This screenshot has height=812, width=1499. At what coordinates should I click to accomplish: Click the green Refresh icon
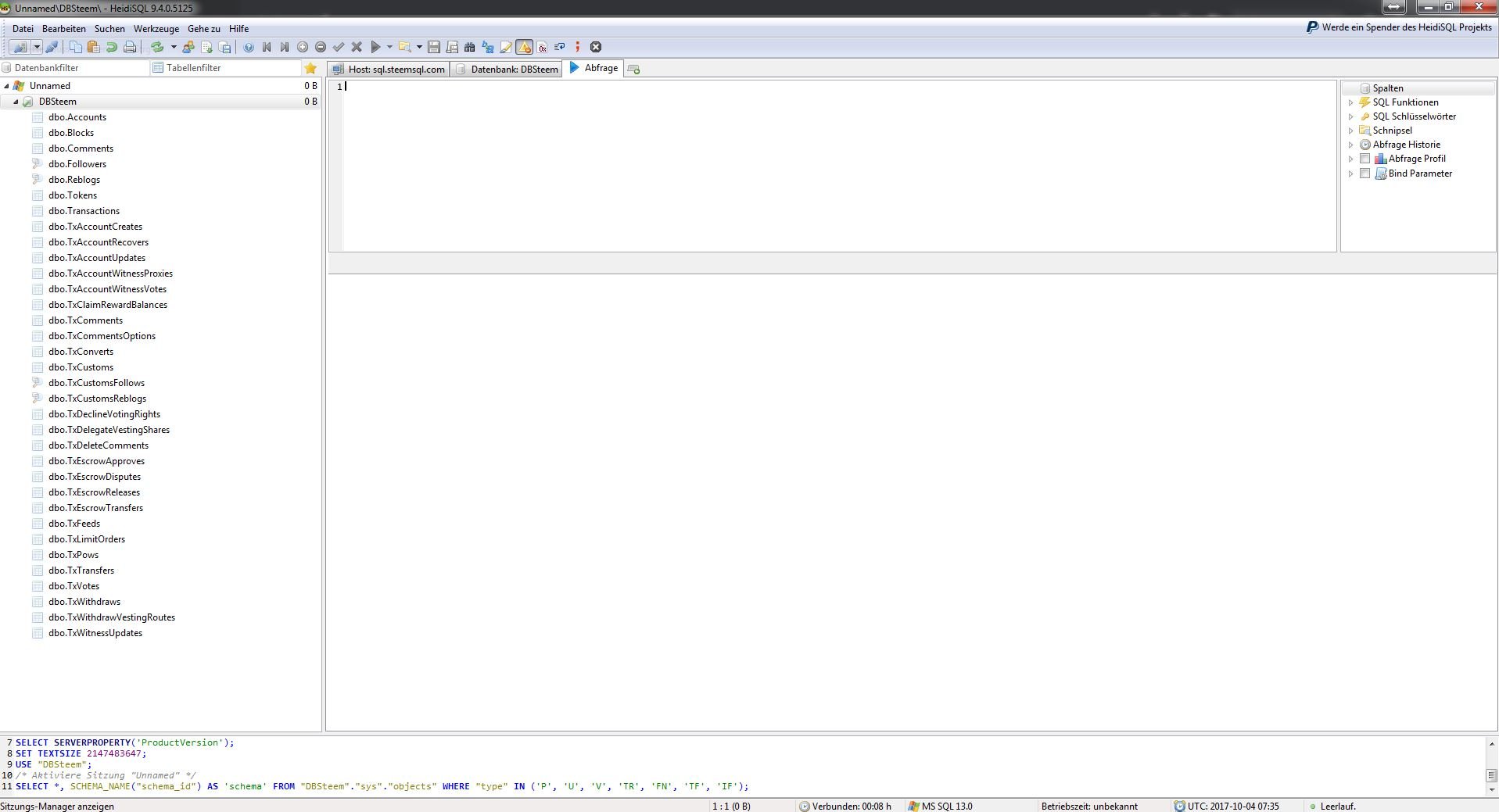(157, 47)
